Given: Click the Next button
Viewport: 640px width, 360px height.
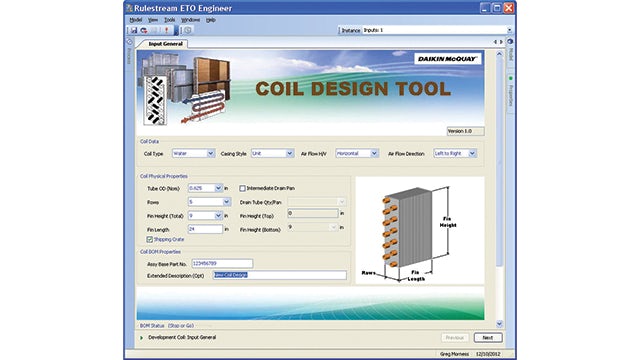Looking at the screenshot, I should (x=488, y=338).
